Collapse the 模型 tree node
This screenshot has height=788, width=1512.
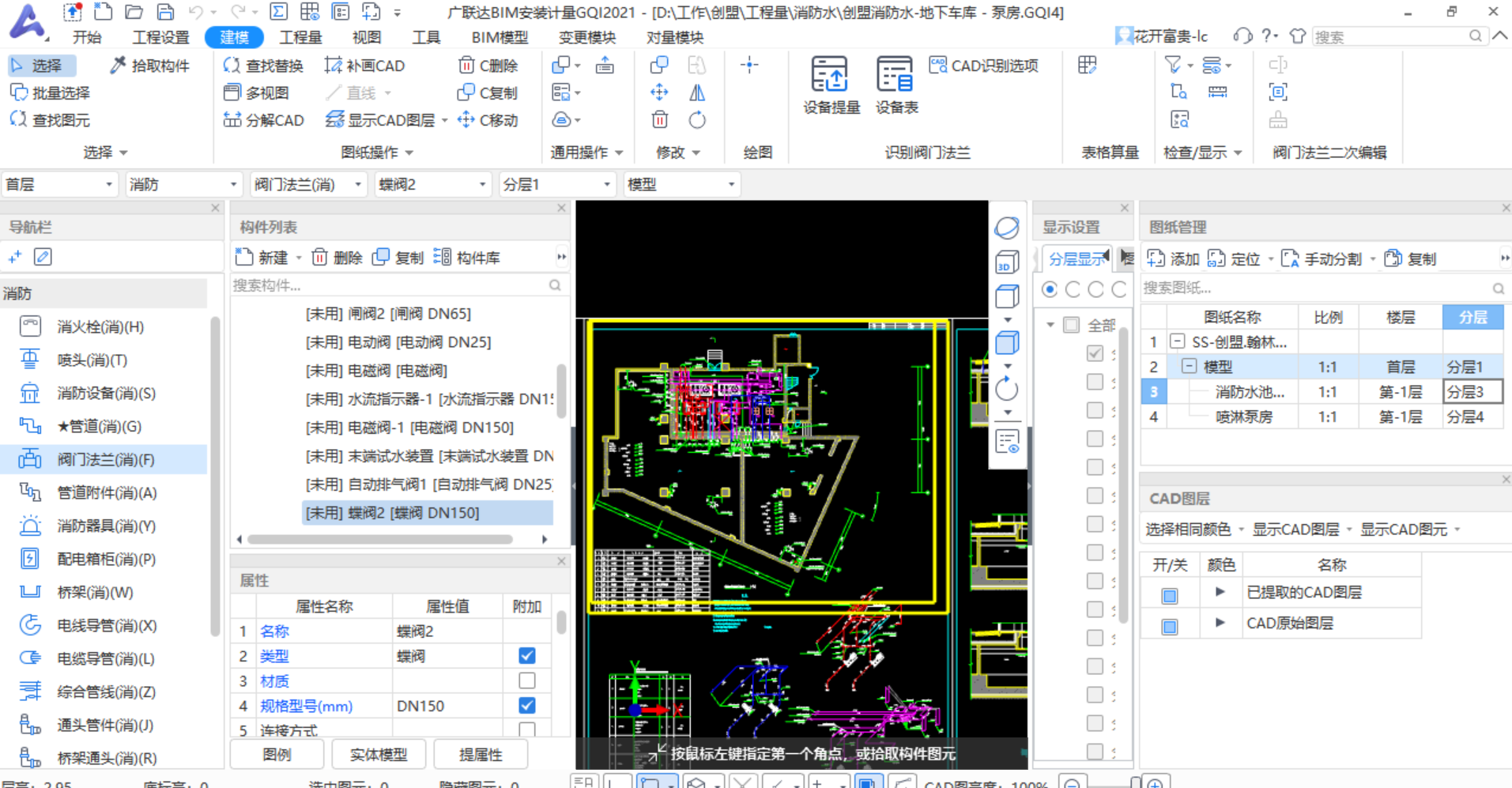tap(1188, 366)
